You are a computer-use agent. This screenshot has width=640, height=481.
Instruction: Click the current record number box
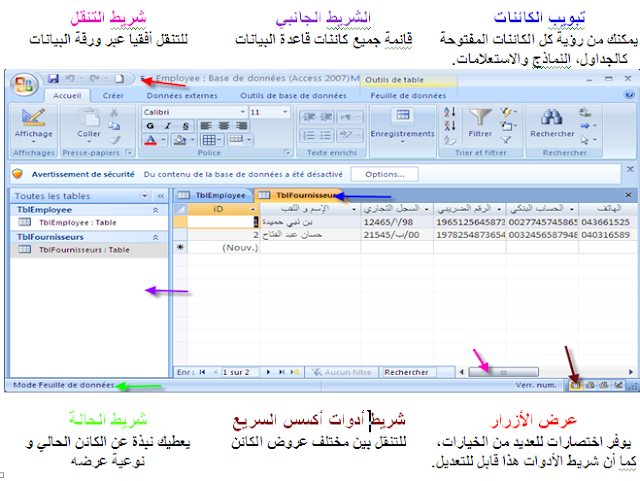pyautogui.click(x=240, y=372)
